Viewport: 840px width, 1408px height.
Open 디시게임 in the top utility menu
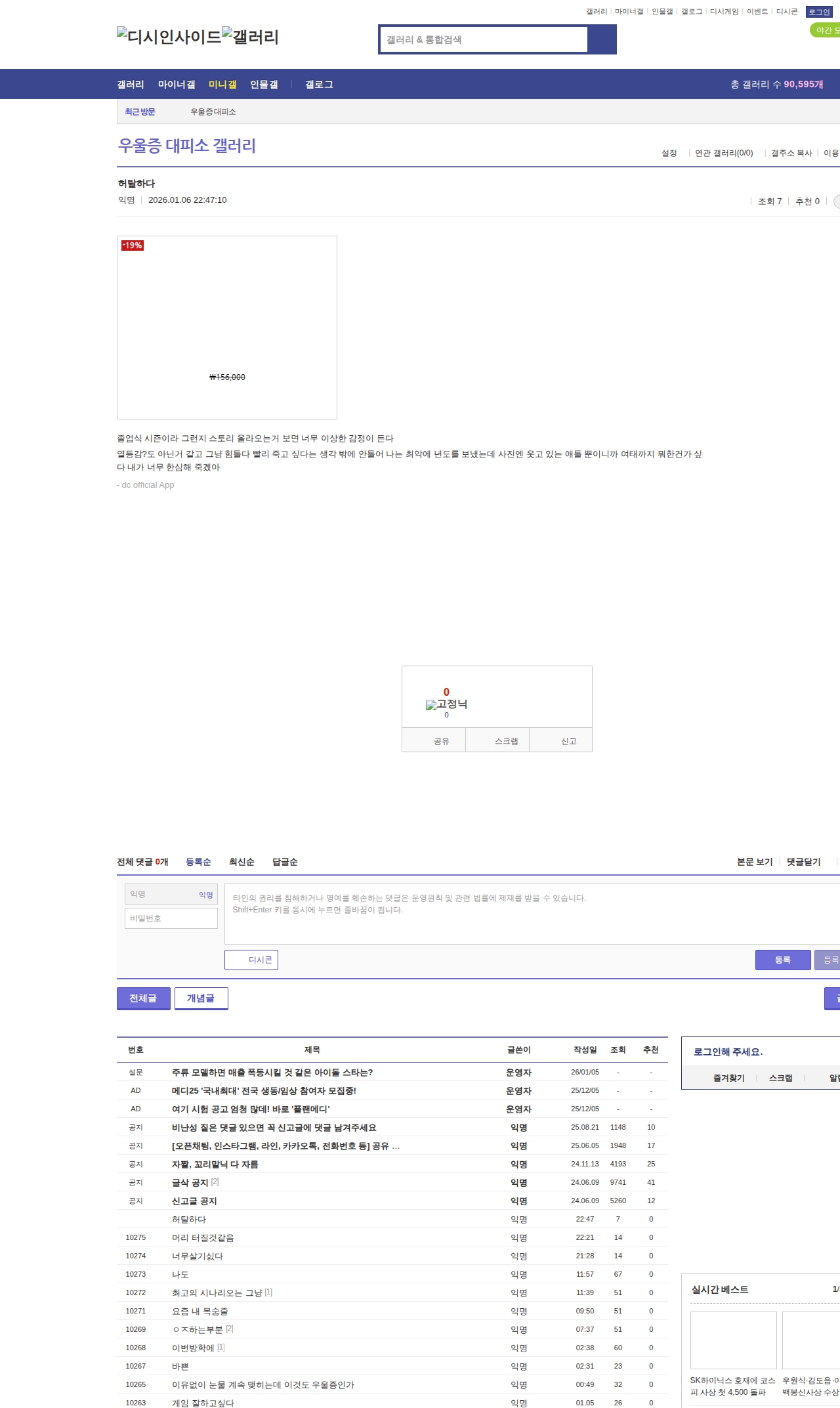[x=724, y=12]
